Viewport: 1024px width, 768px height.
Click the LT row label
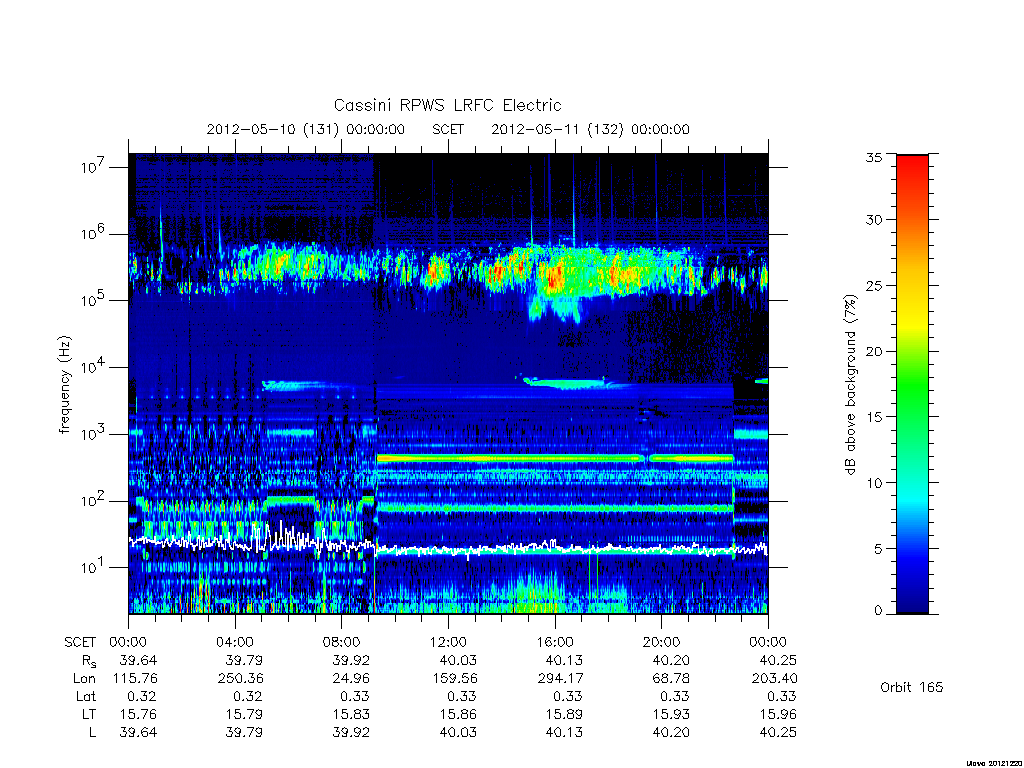point(89,714)
